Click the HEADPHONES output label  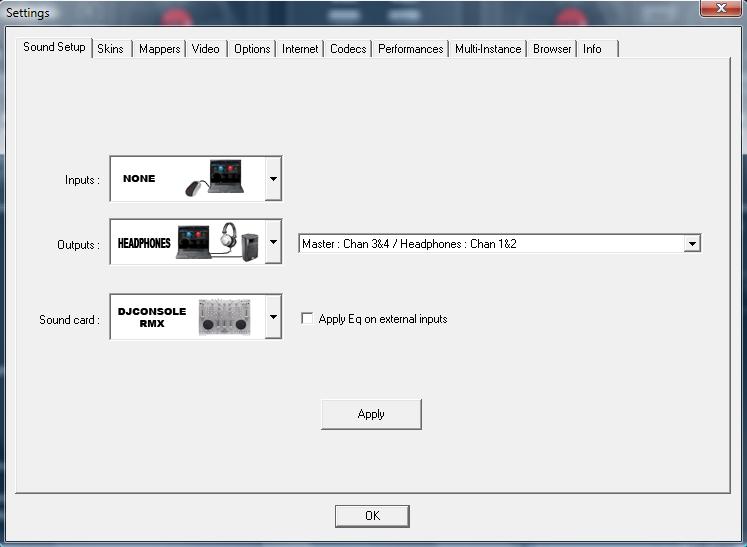pyautogui.click(x=144, y=243)
